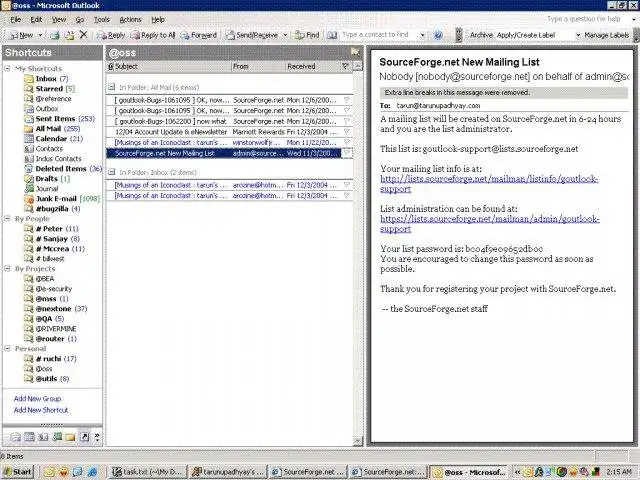Create a new mail message with New
640x480 pixels.
[21, 35]
